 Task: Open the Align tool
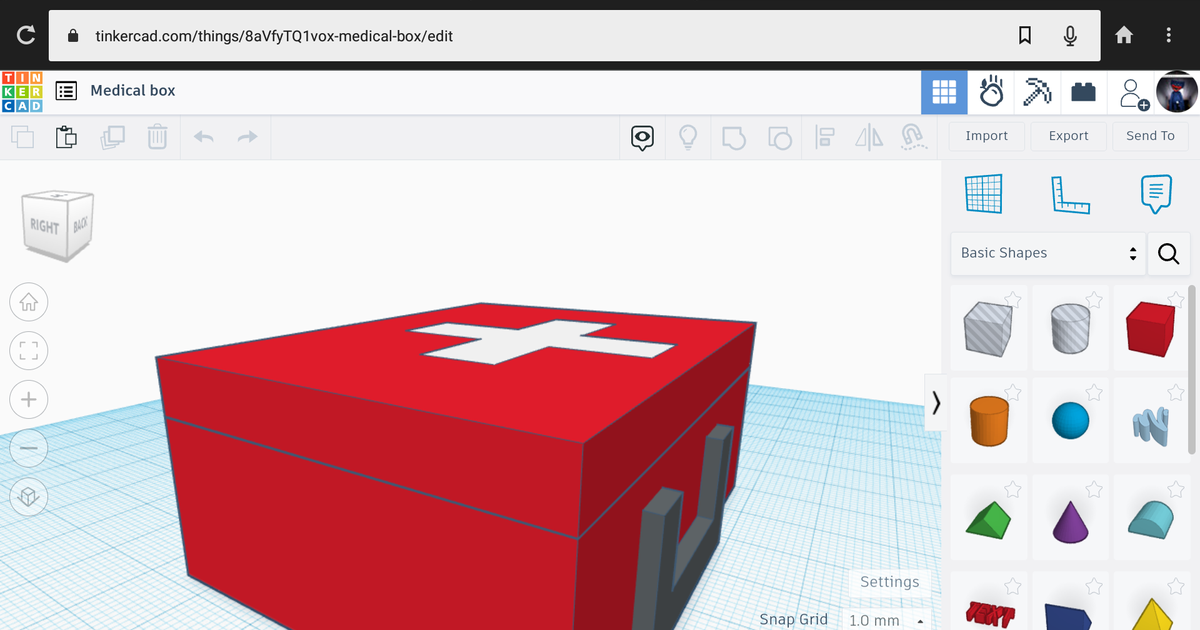tap(824, 136)
